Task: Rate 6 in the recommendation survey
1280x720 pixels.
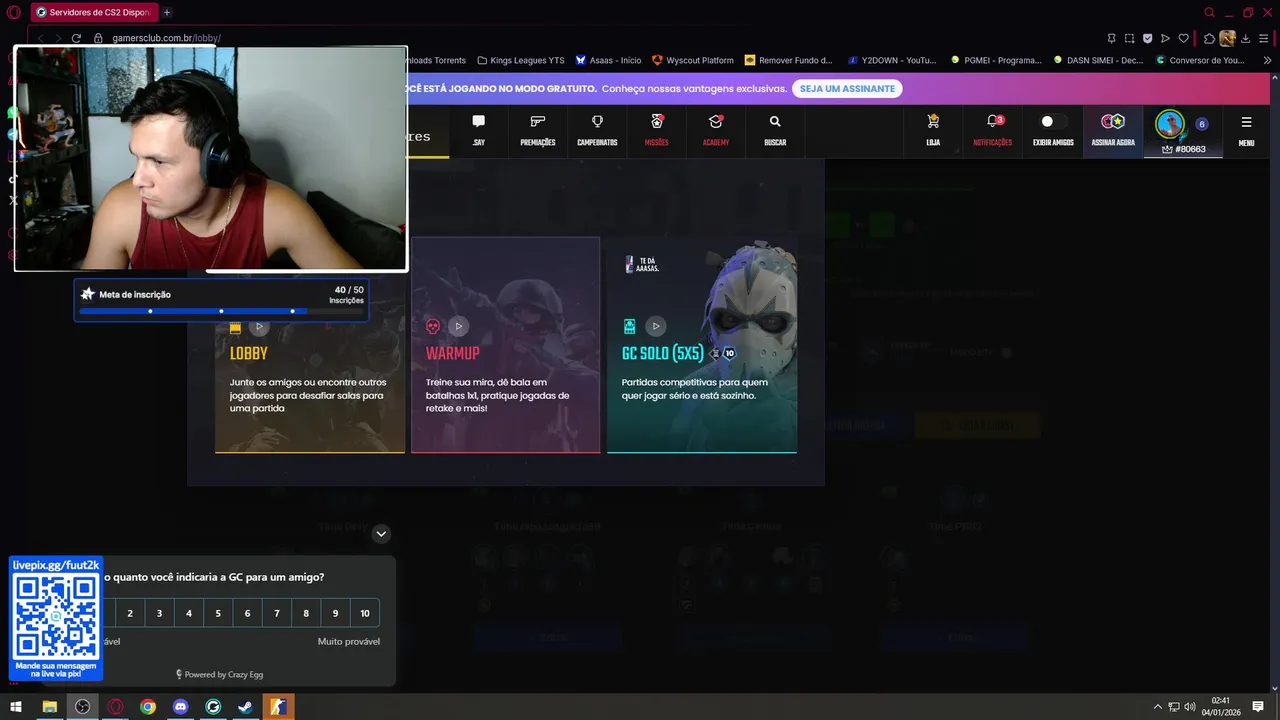Action: (x=247, y=613)
